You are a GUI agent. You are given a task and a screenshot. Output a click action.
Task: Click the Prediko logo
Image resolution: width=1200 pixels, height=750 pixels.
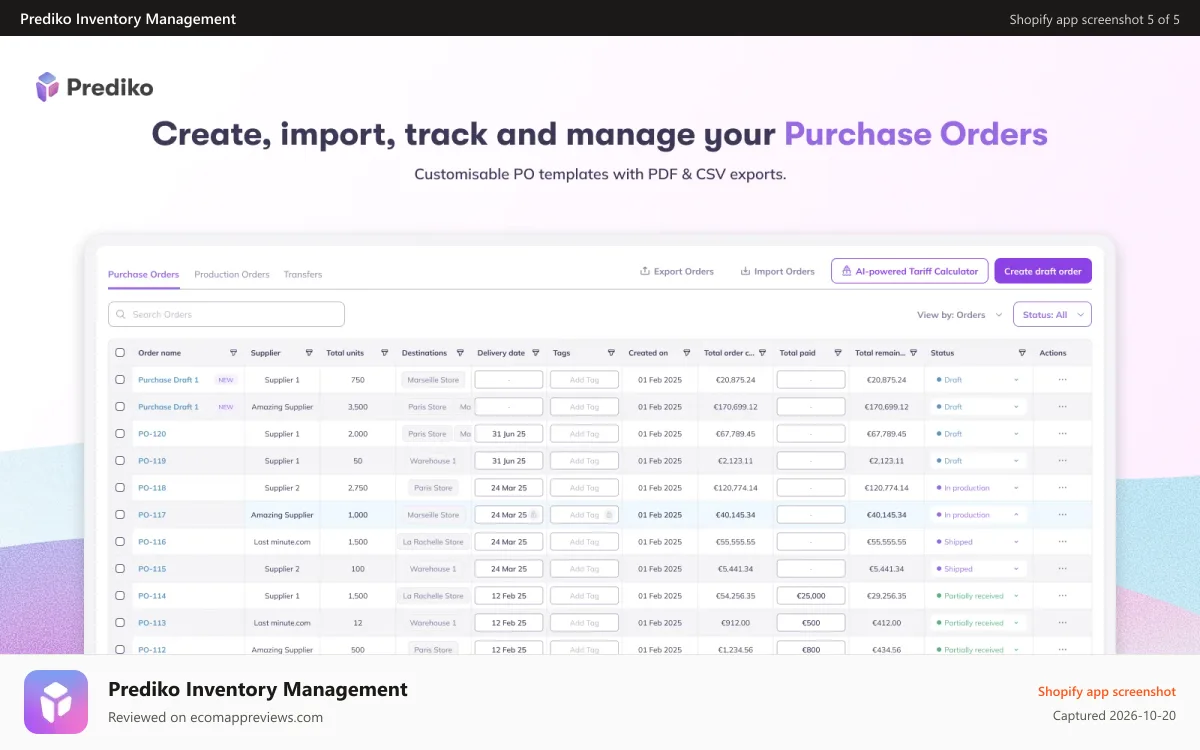click(x=94, y=87)
